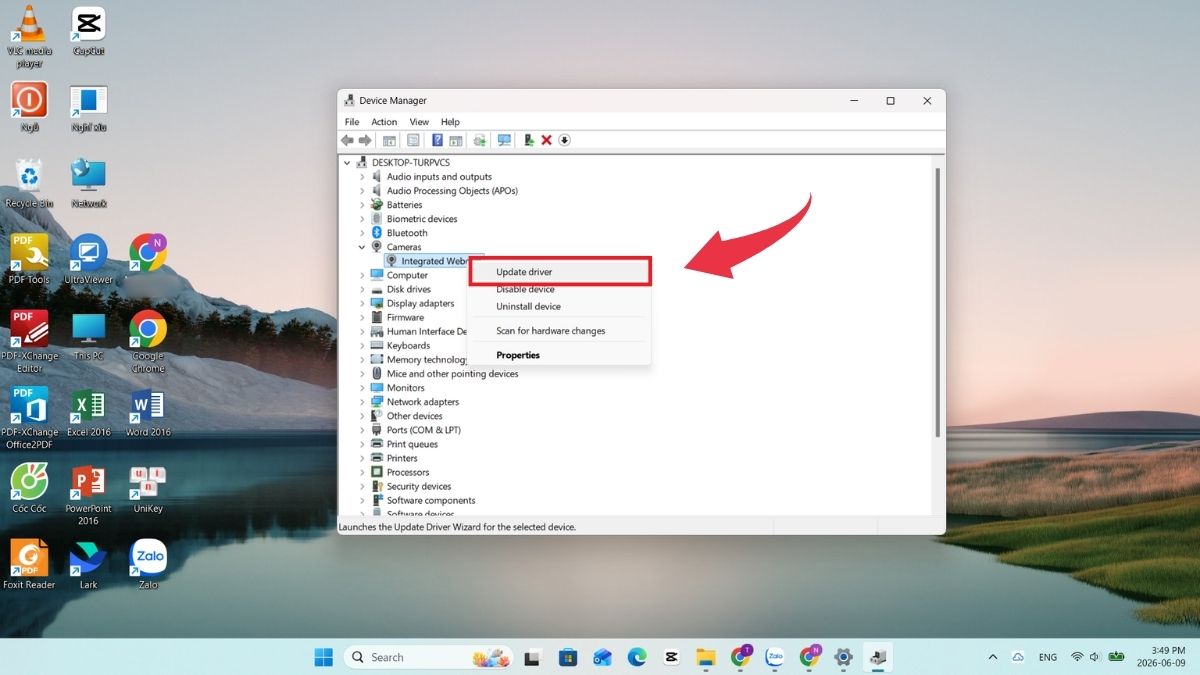Toggle the Show/Hide Action Pane toolbar icon
The image size is (1200, 675).
coord(455,140)
